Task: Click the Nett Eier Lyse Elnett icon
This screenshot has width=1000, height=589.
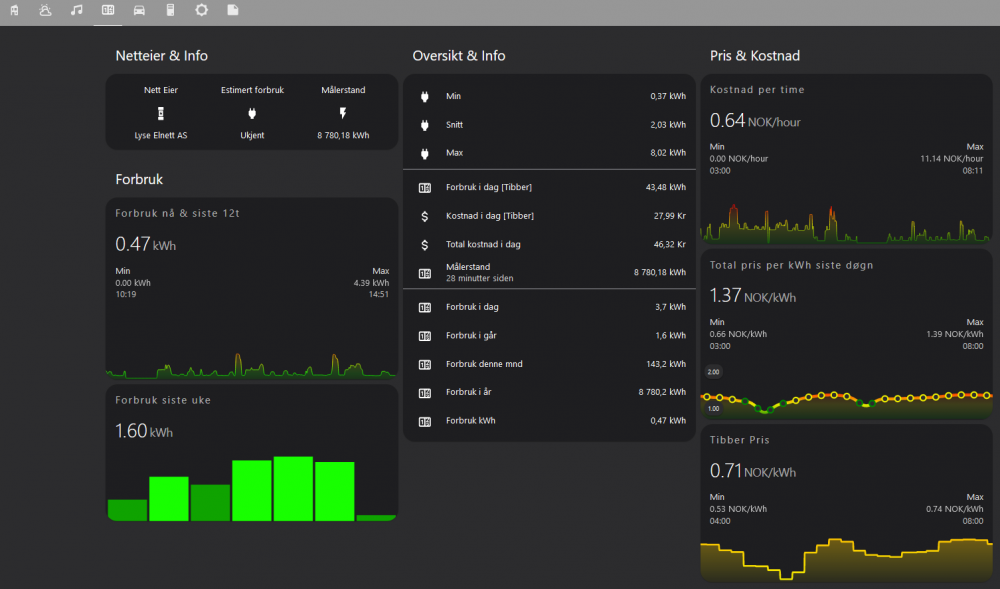Action: point(161,113)
